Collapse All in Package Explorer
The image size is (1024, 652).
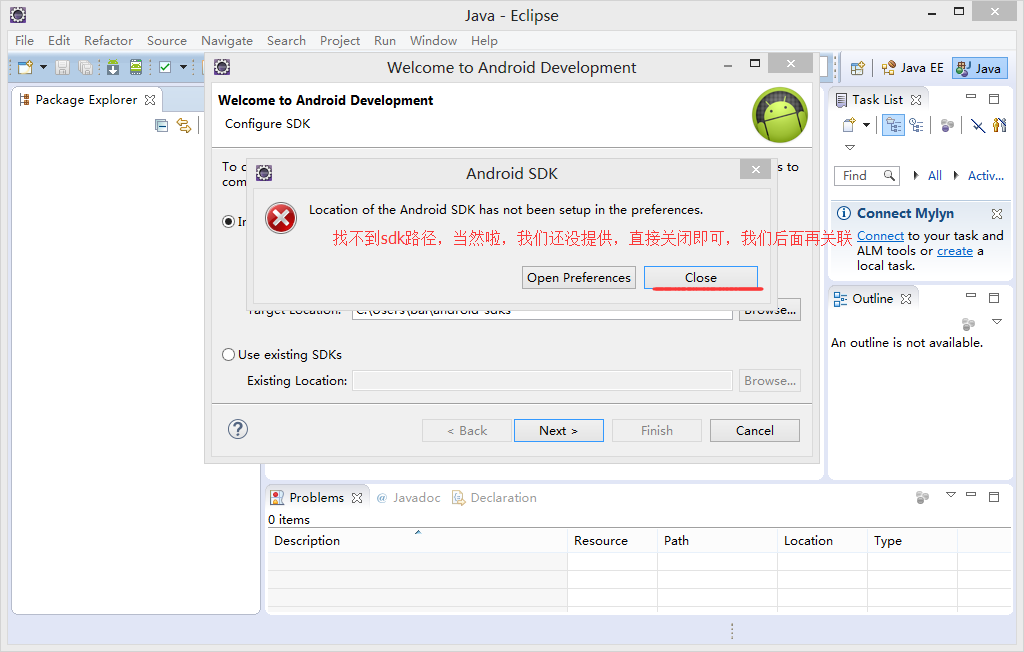161,125
